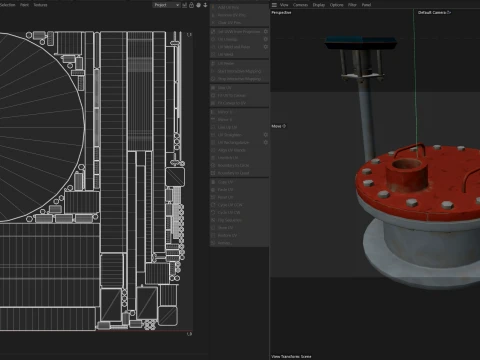Open UV Straighten gear options

266,135
